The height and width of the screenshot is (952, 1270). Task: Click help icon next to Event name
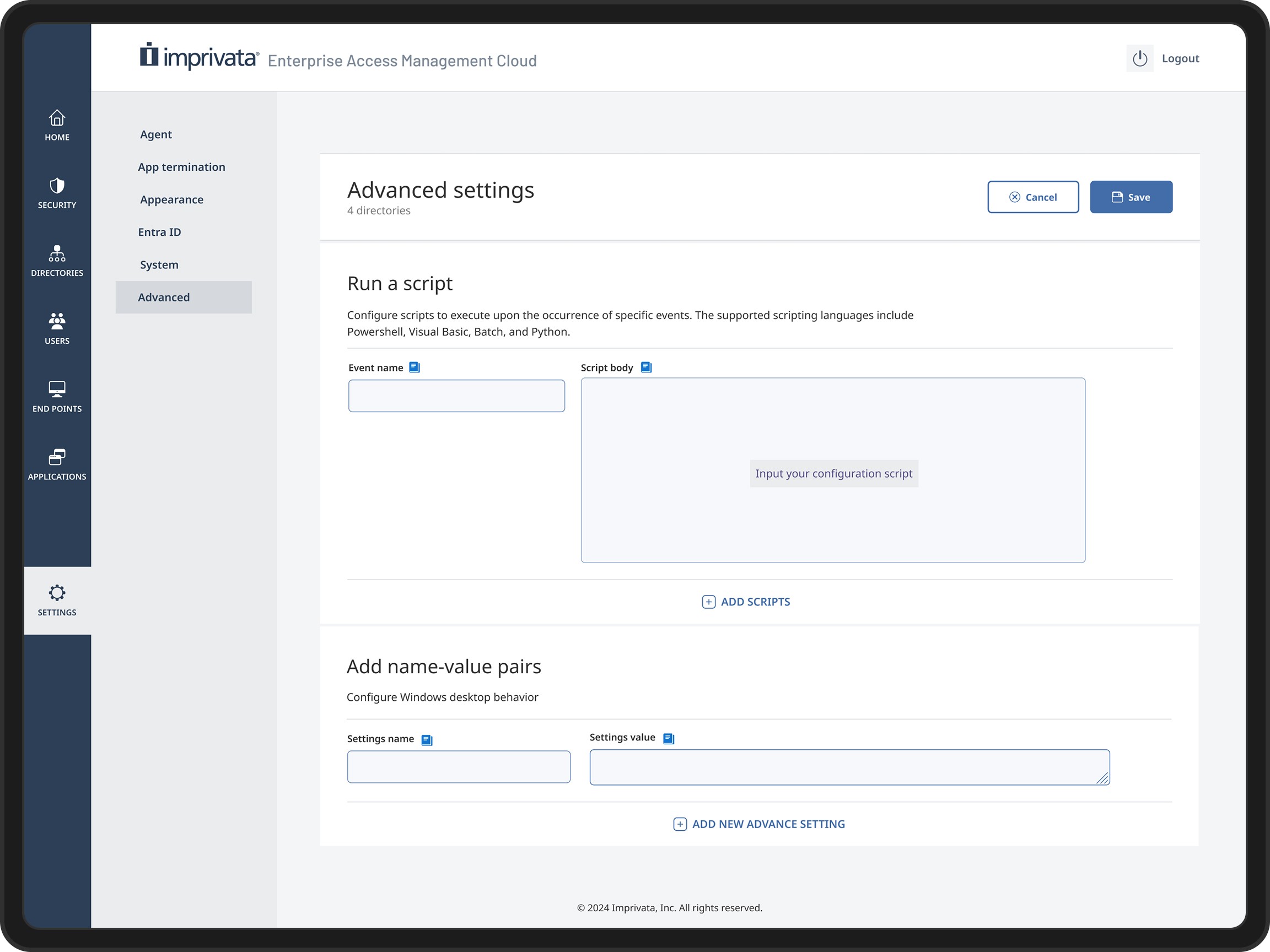pyautogui.click(x=415, y=367)
